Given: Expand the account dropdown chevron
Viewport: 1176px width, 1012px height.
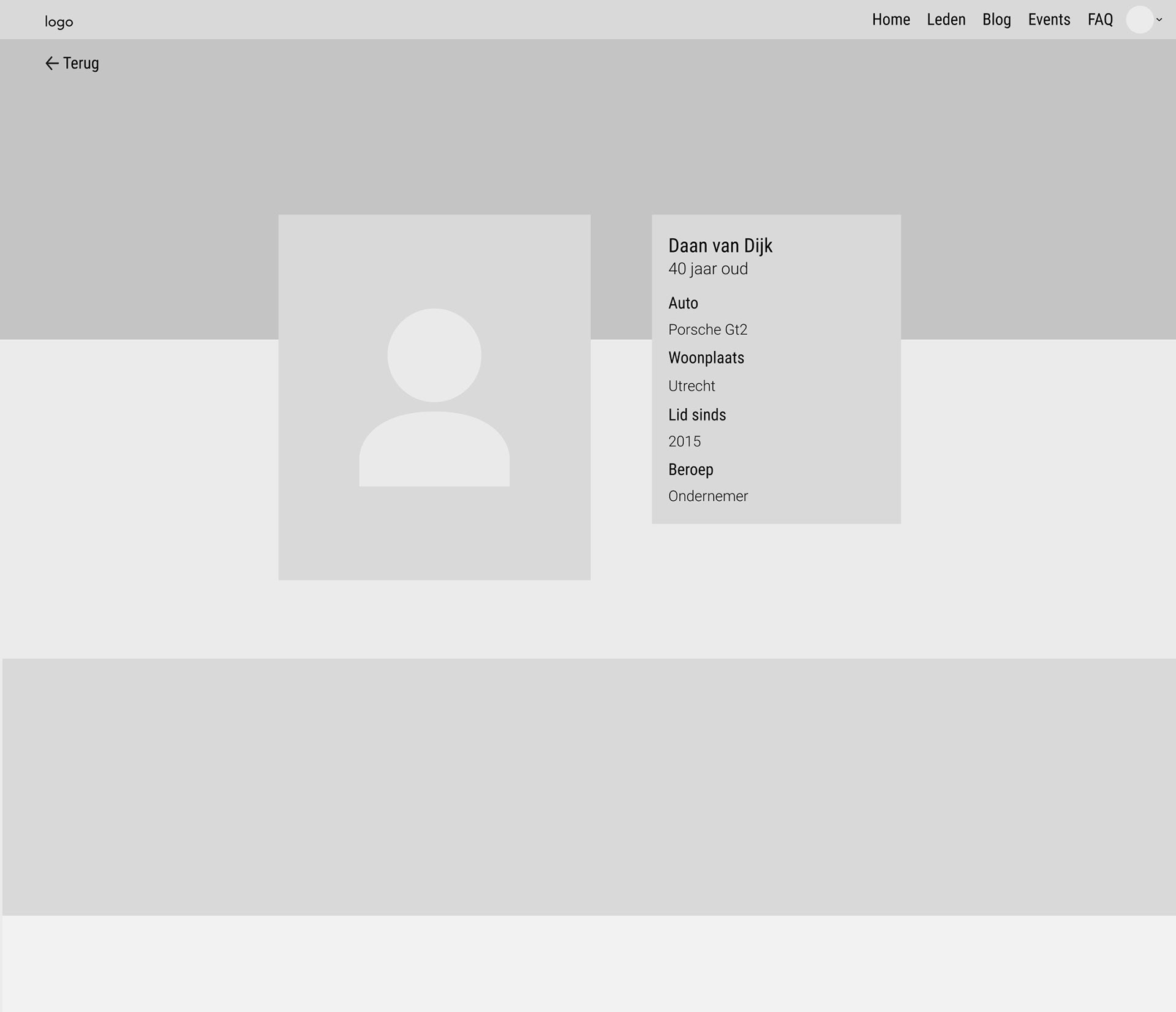Looking at the screenshot, I should tap(1159, 20).
